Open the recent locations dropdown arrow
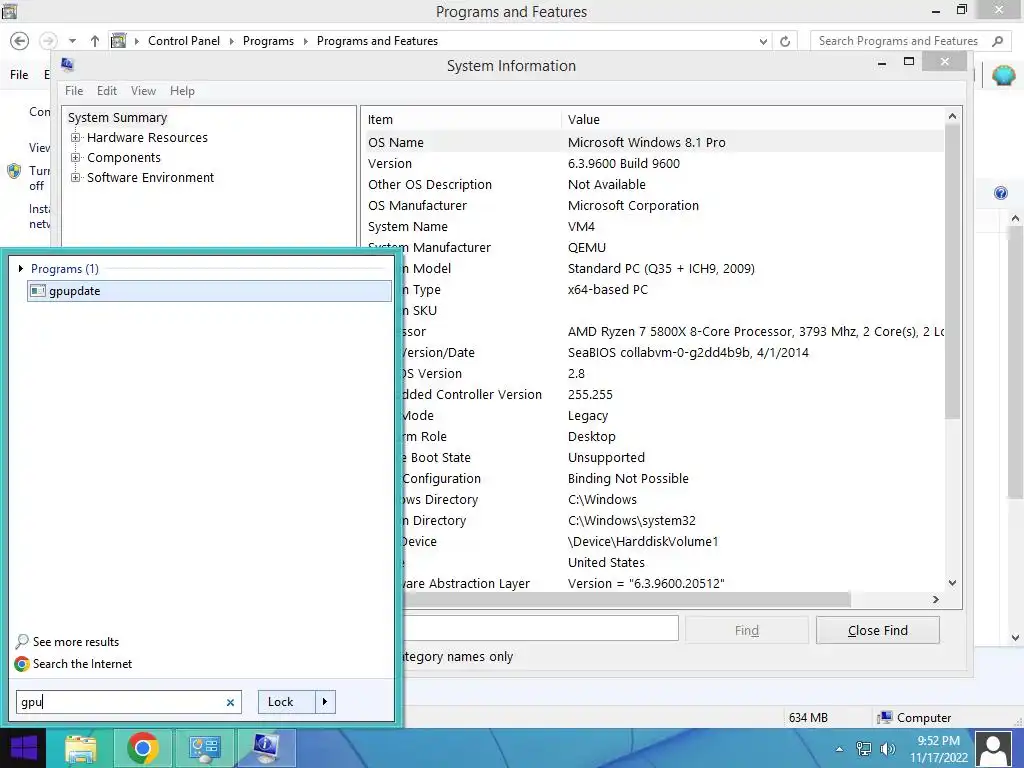Screen dimensions: 1024x768 72,40
